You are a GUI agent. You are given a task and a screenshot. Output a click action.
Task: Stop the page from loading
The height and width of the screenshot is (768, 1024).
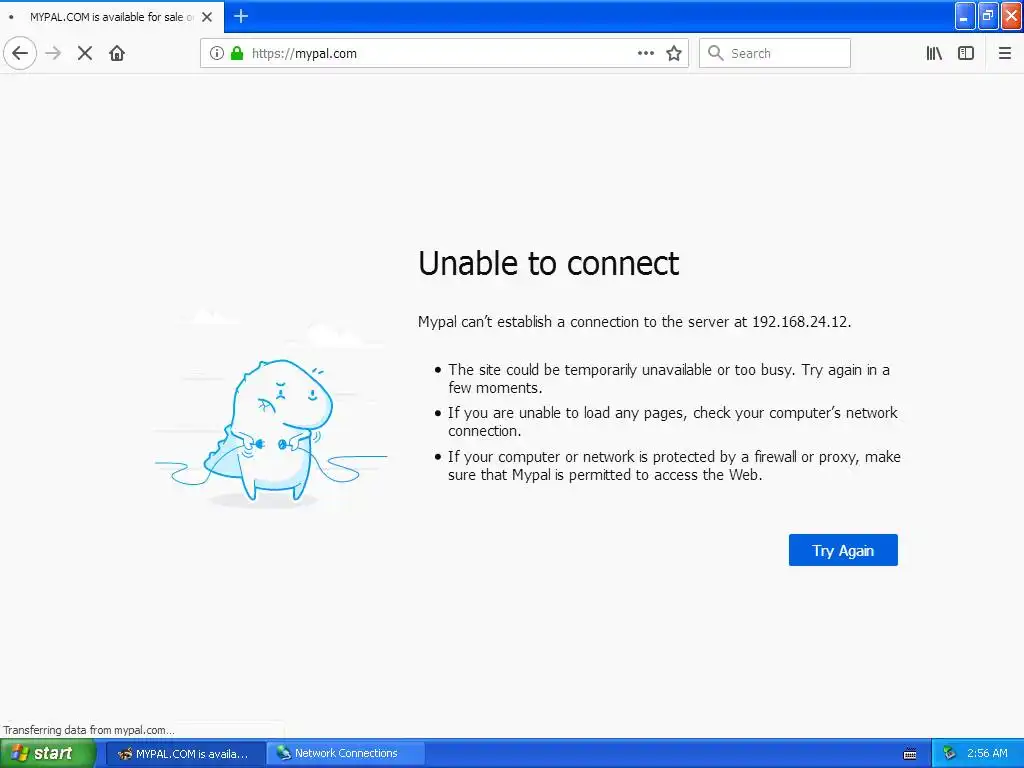(85, 53)
